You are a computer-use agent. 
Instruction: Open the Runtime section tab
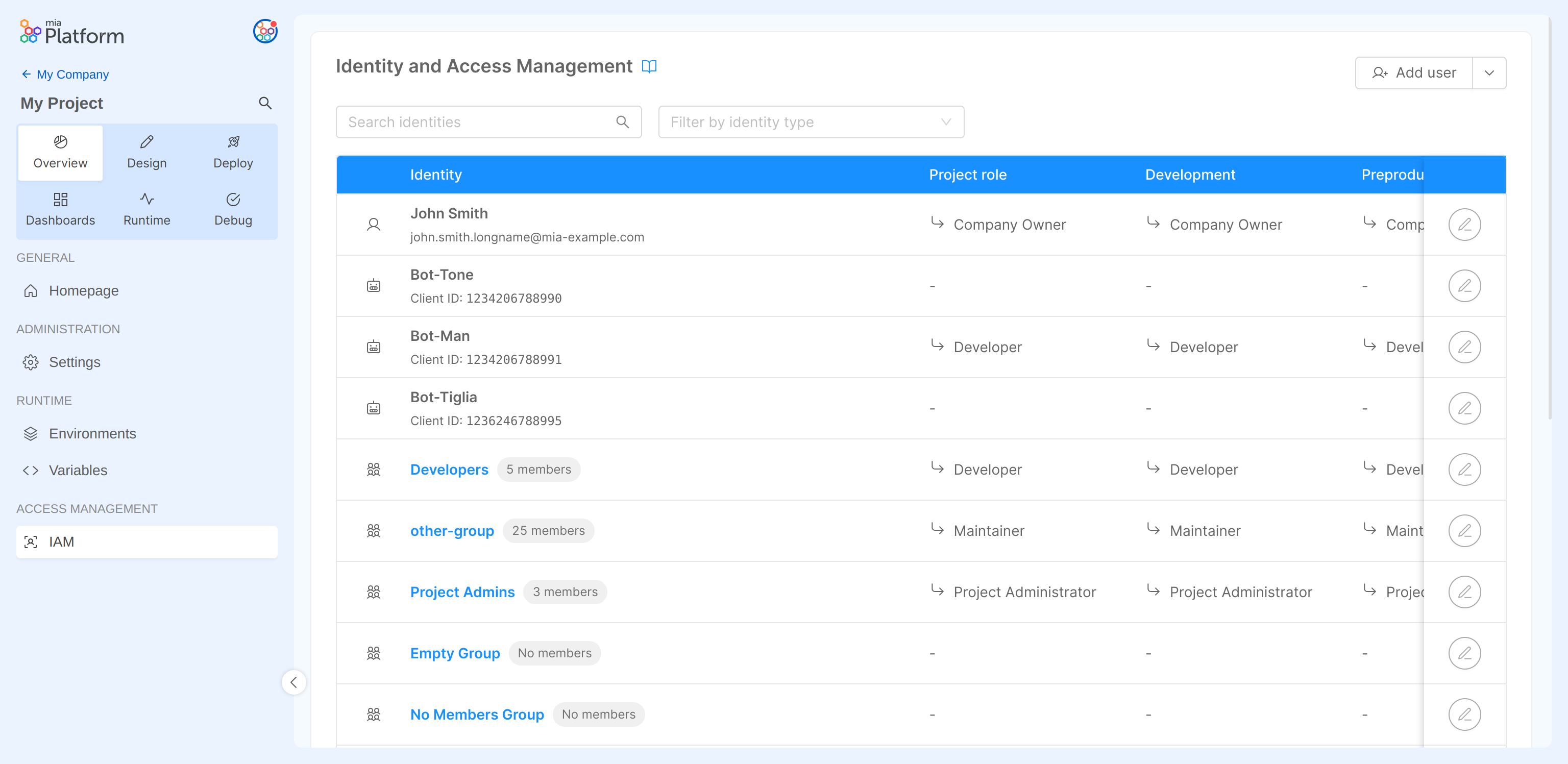(x=146, y=209)
